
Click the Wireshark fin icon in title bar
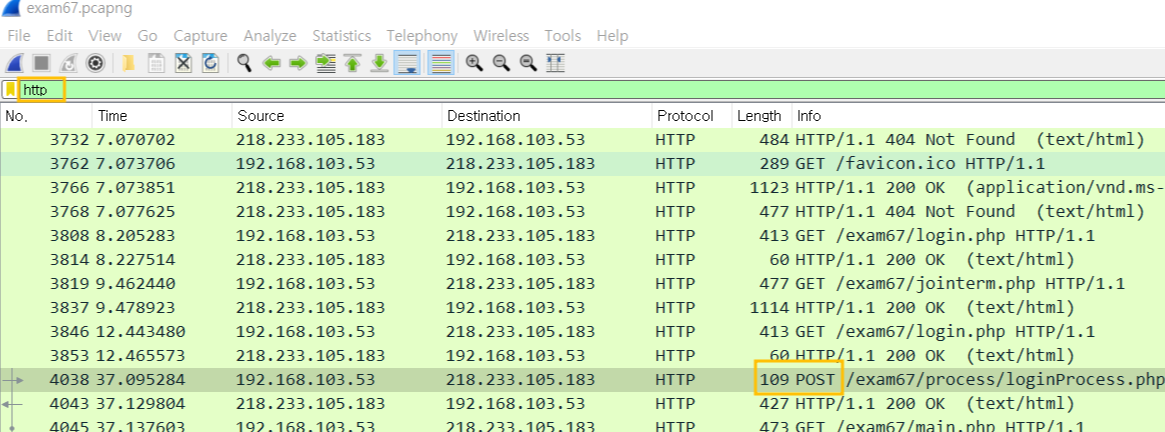(x=10, y=8)
